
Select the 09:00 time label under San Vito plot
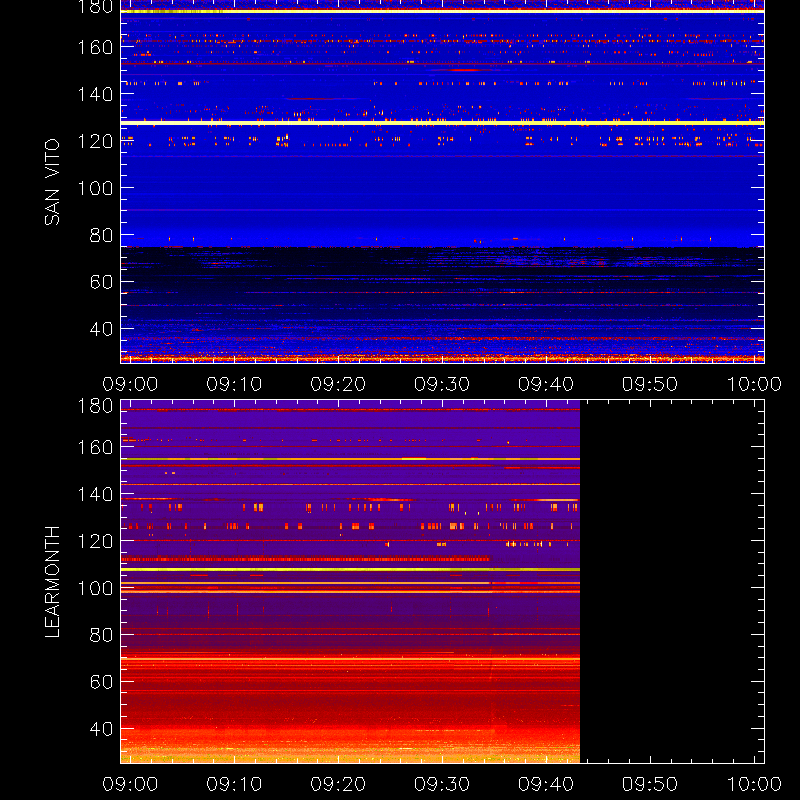(x=130, y=384)
